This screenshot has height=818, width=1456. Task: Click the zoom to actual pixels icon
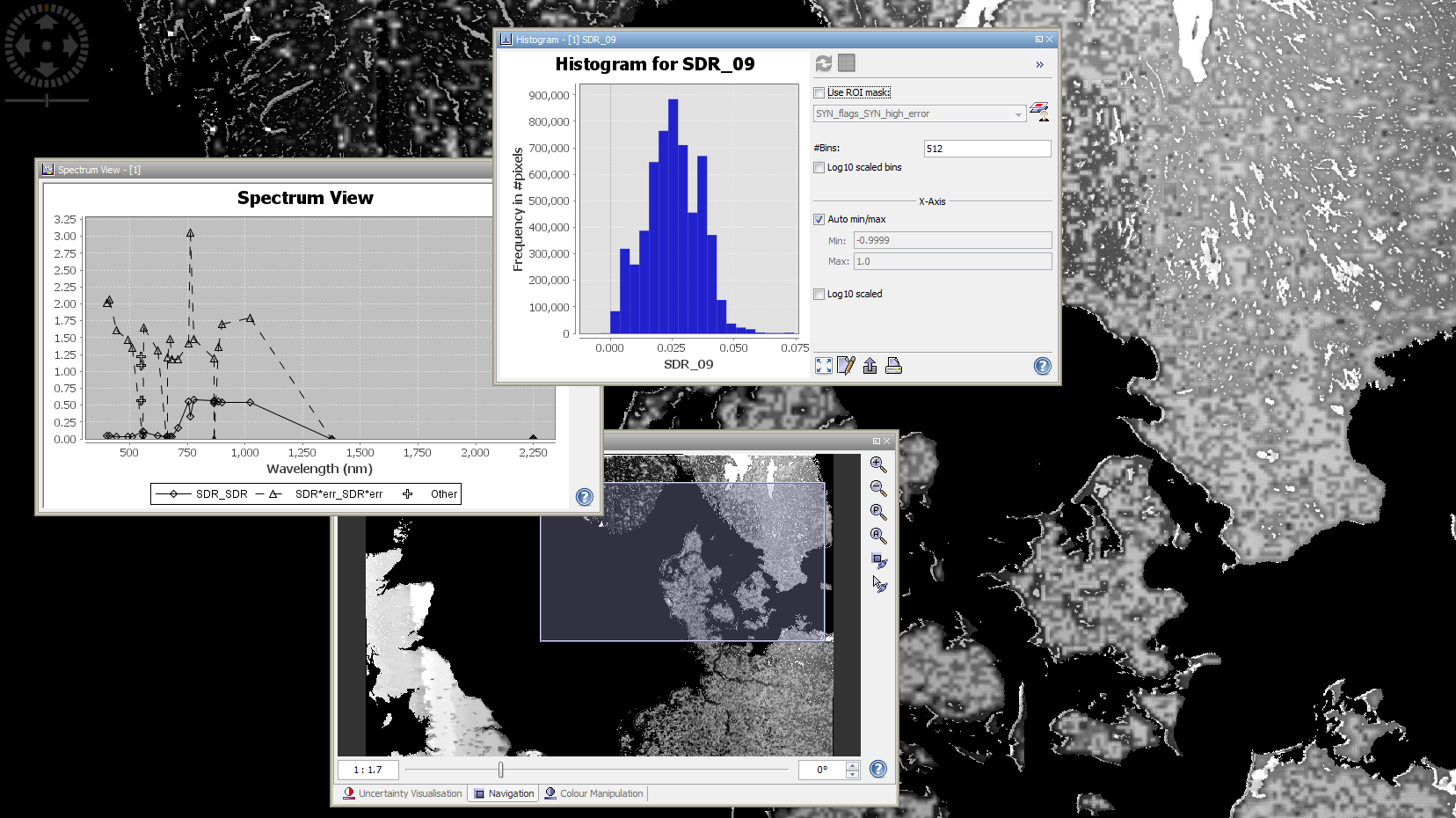pos(877,512)
